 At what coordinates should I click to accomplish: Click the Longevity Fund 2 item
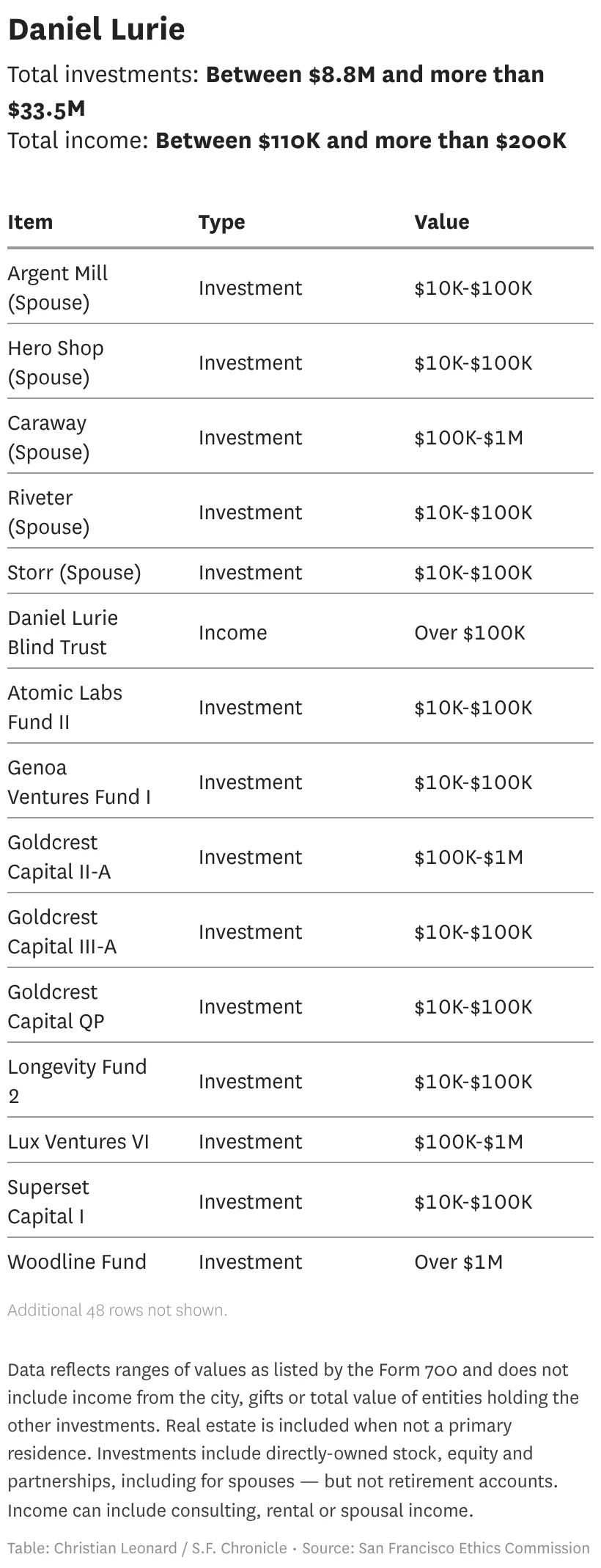[x=77, y=1081]
